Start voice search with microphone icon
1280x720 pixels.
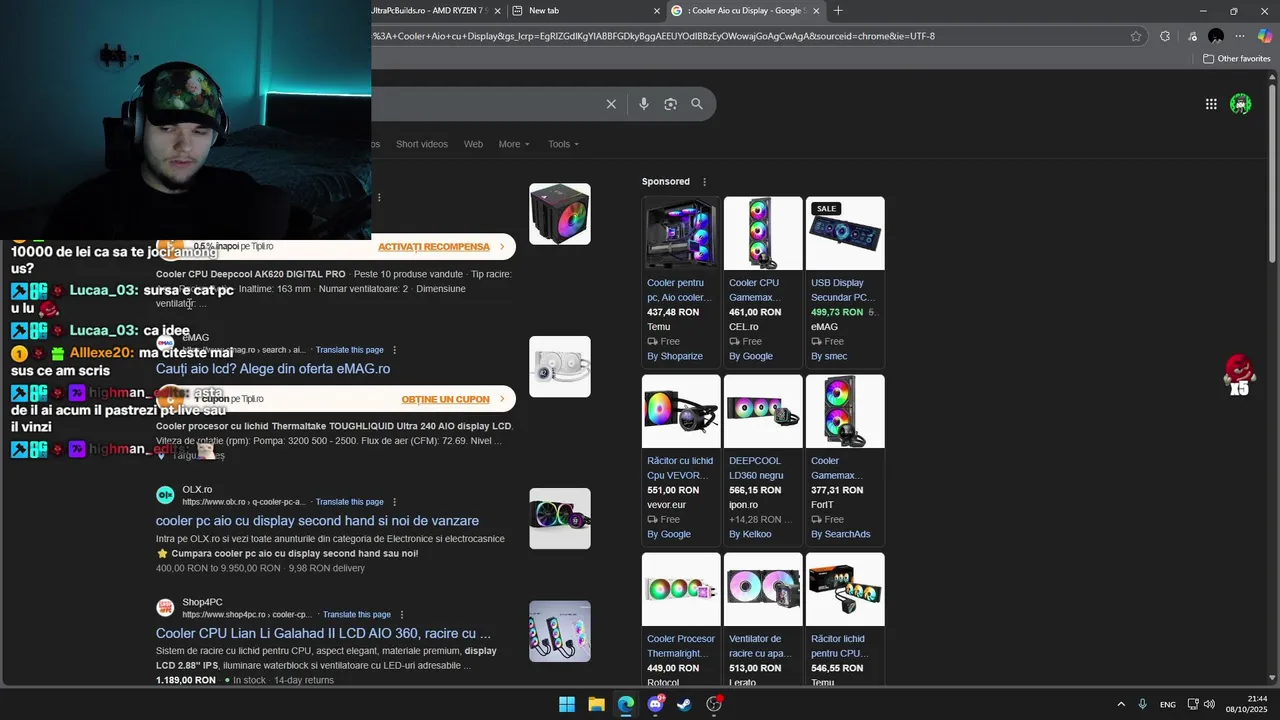click(x=643, y=104)
